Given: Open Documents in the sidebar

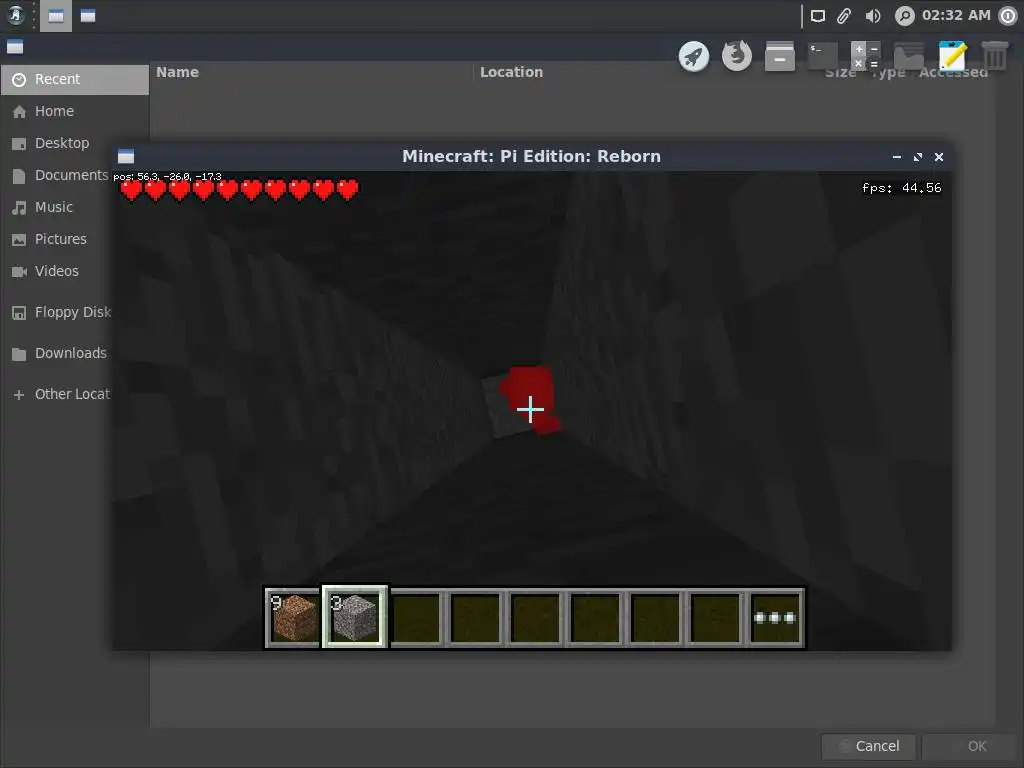Looking at the screenshot, I should (57, 175).
